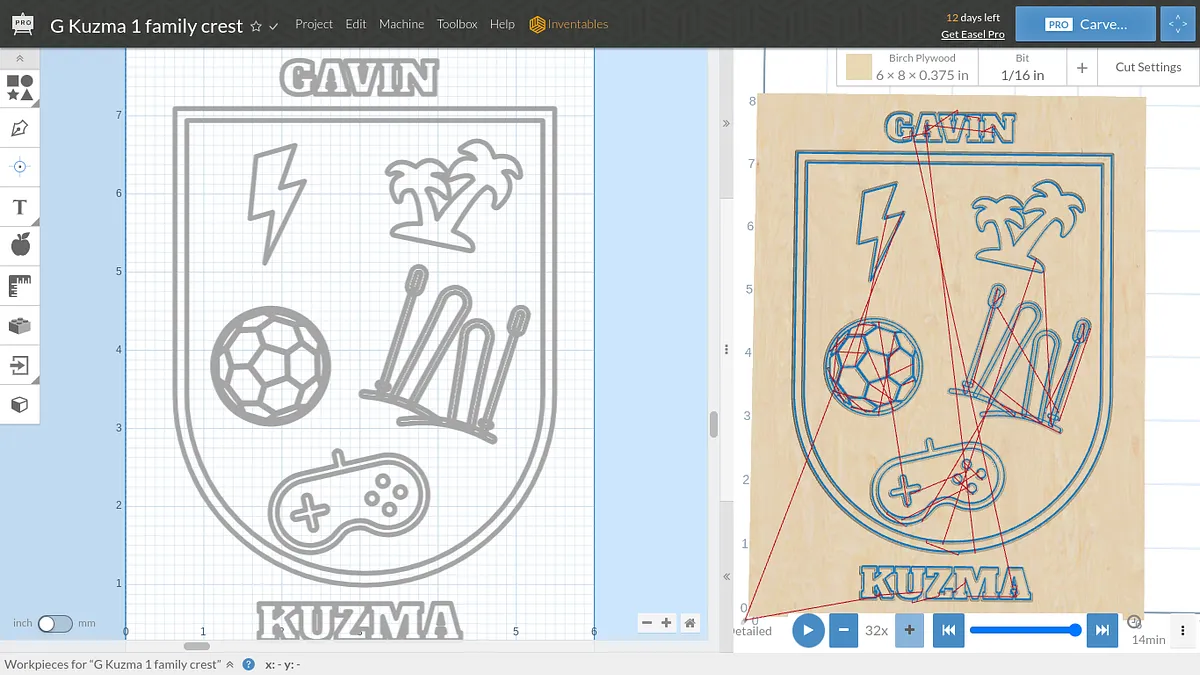Reset canvas view with home button
Screen dimensions: 1200x675
click(690, 623)
